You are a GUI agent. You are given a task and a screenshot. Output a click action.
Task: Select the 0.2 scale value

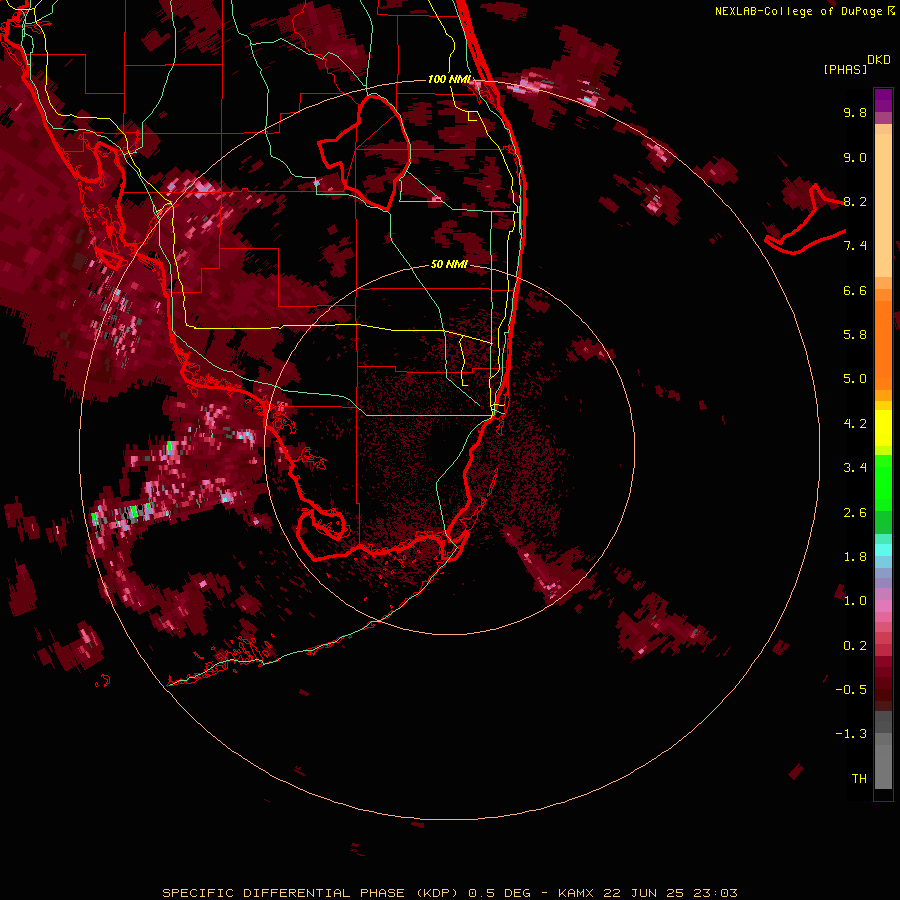click(x=855, y=646)
